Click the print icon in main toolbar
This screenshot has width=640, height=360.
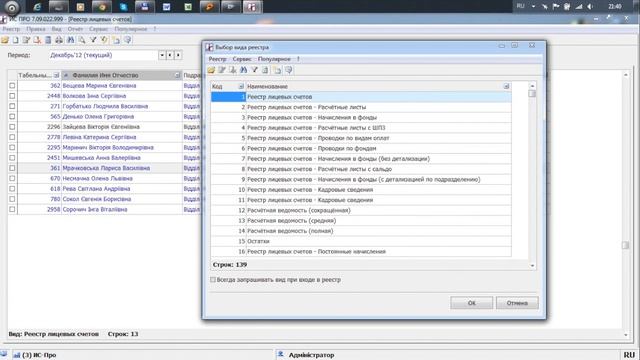point(59,40)
